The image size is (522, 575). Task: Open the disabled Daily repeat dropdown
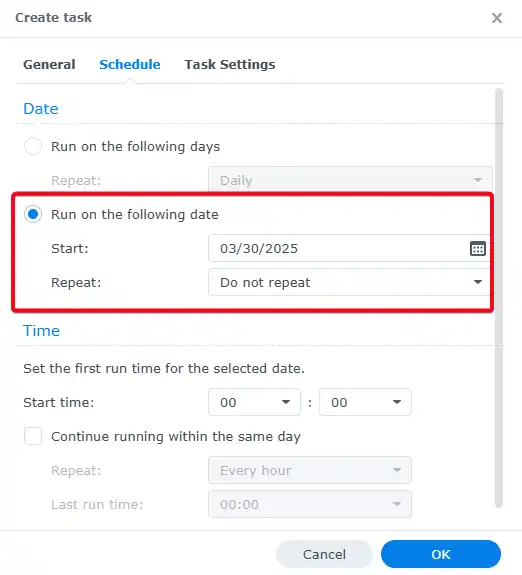pos(350,180)
